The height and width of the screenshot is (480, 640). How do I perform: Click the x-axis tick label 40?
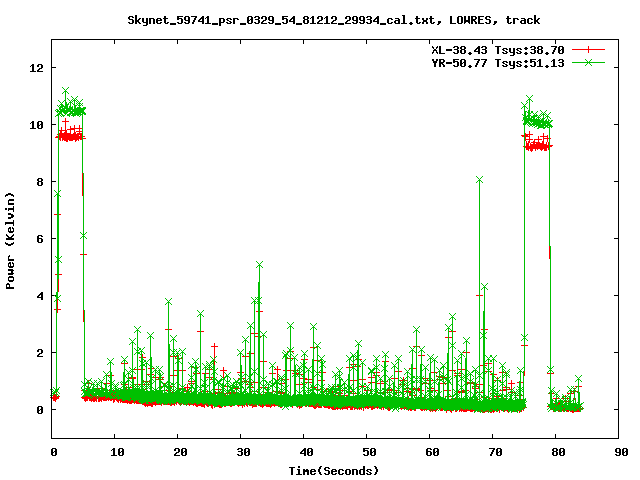point(306,452)
